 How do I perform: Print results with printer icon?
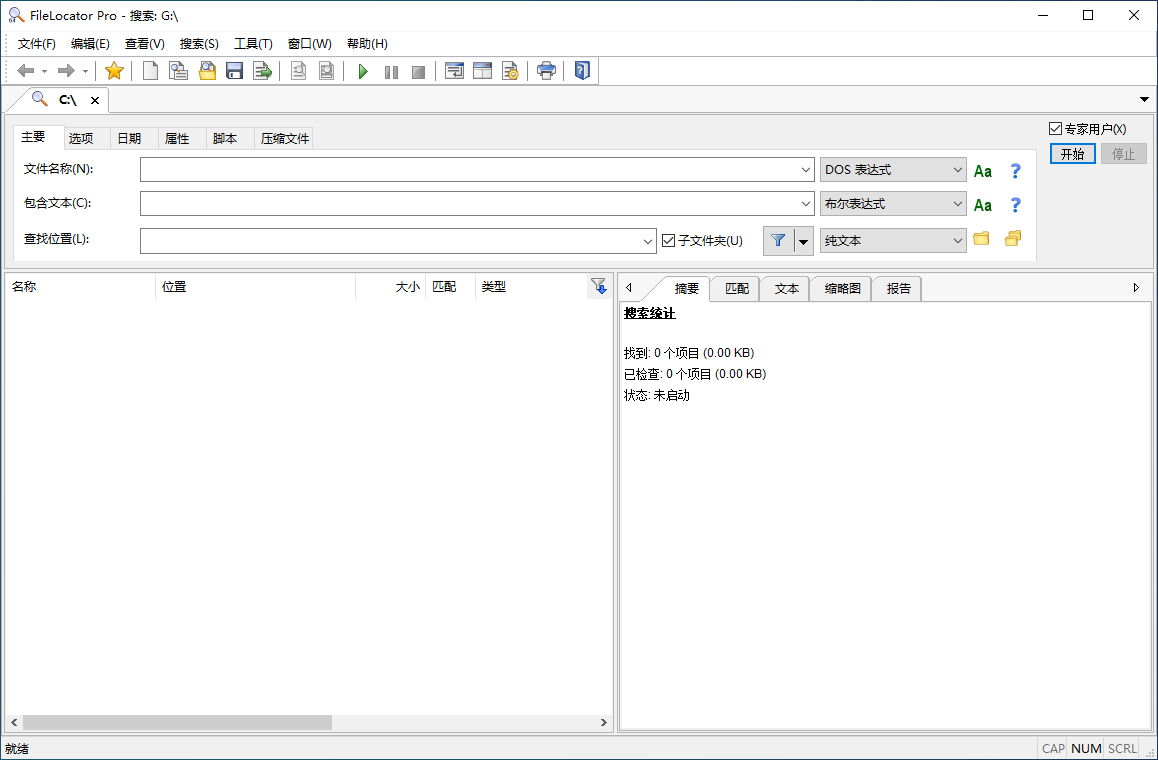point(547,71)
